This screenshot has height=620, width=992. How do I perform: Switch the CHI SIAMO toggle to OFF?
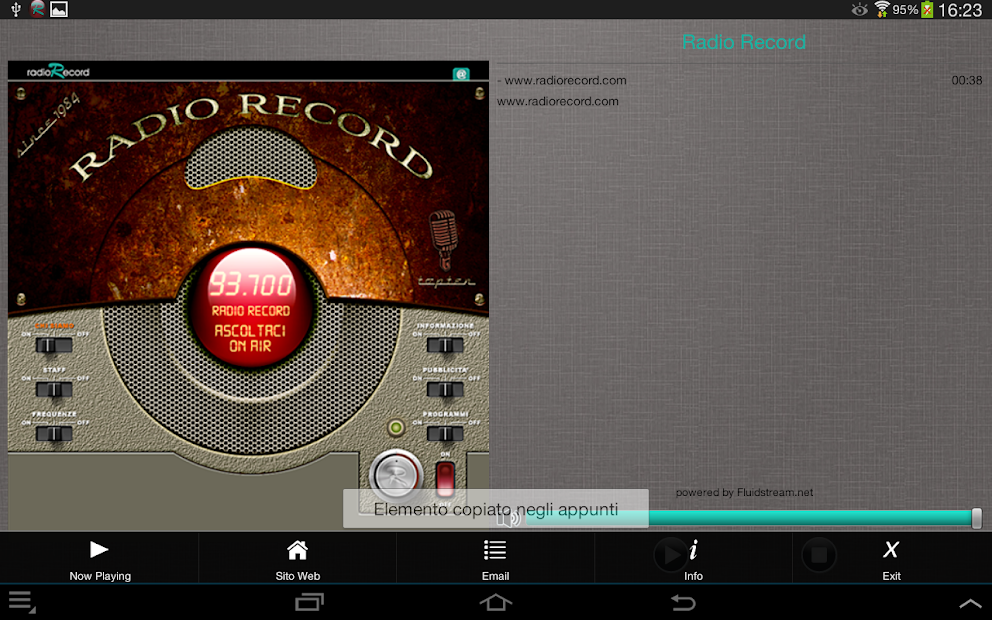coord(52,345)
